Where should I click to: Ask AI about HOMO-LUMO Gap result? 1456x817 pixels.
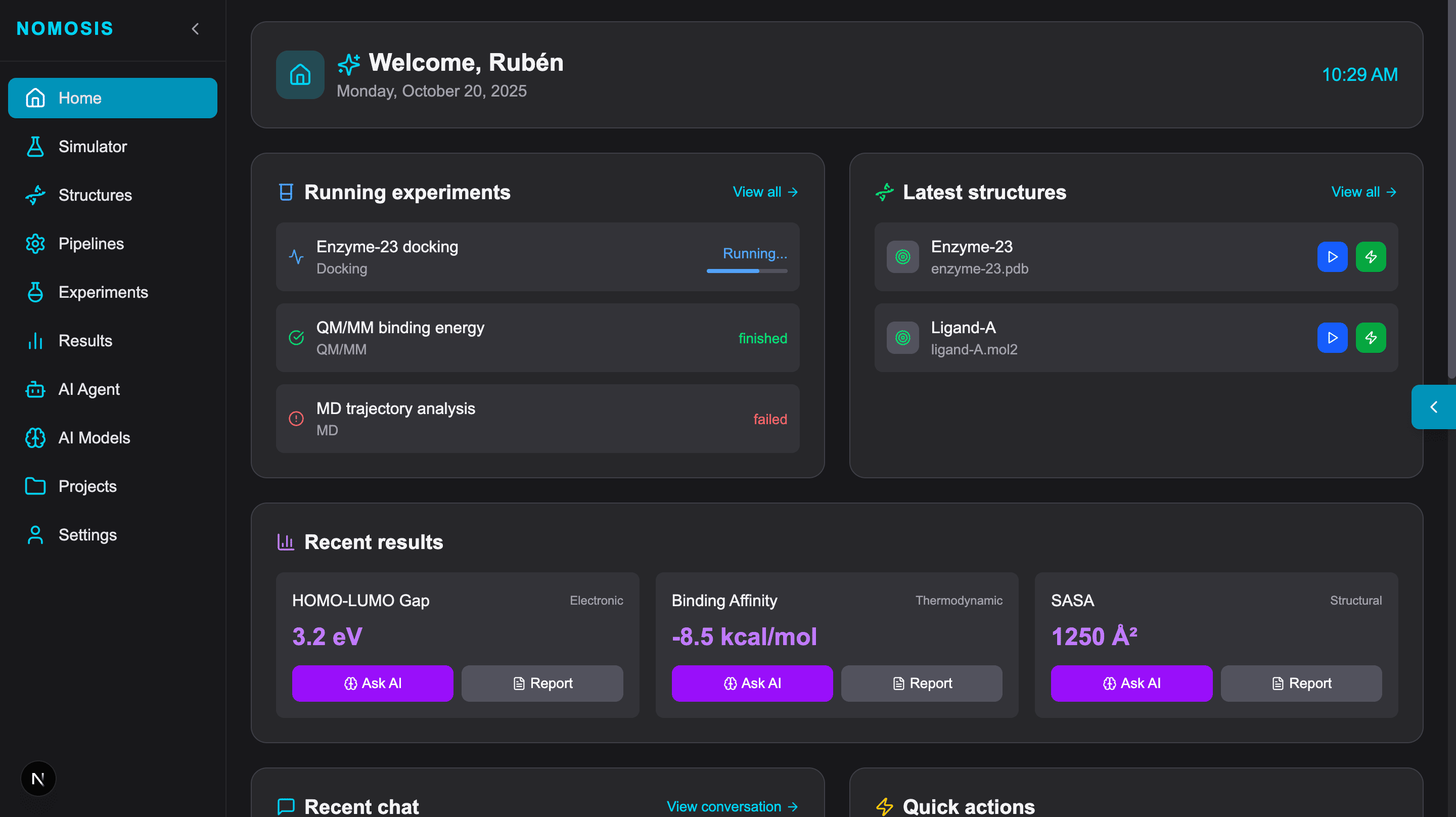373,683
